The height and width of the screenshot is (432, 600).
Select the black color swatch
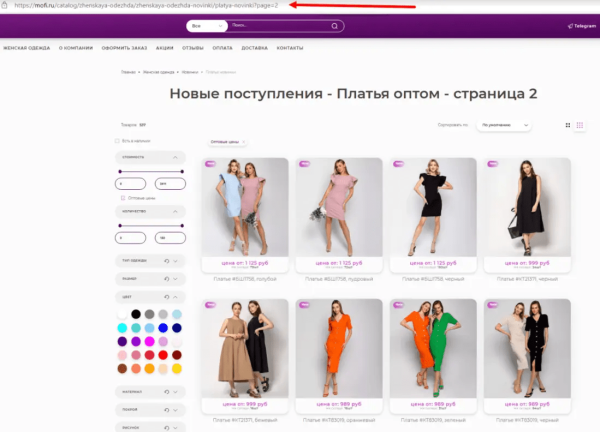click(136, 314)
